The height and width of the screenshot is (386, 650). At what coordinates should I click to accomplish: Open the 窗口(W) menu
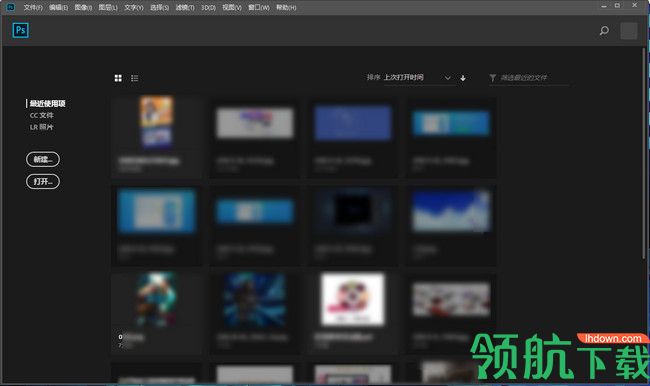259,7
